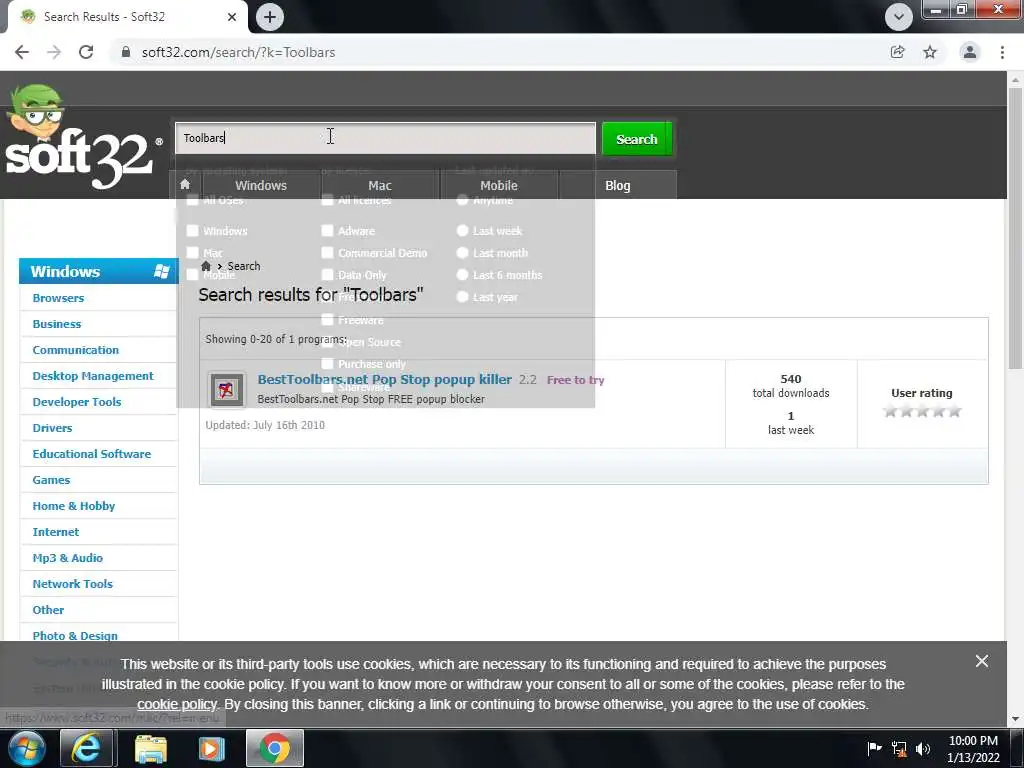Open Chrome three-dot menu
1024x768 pixels.
click(x=1002, y=52)
